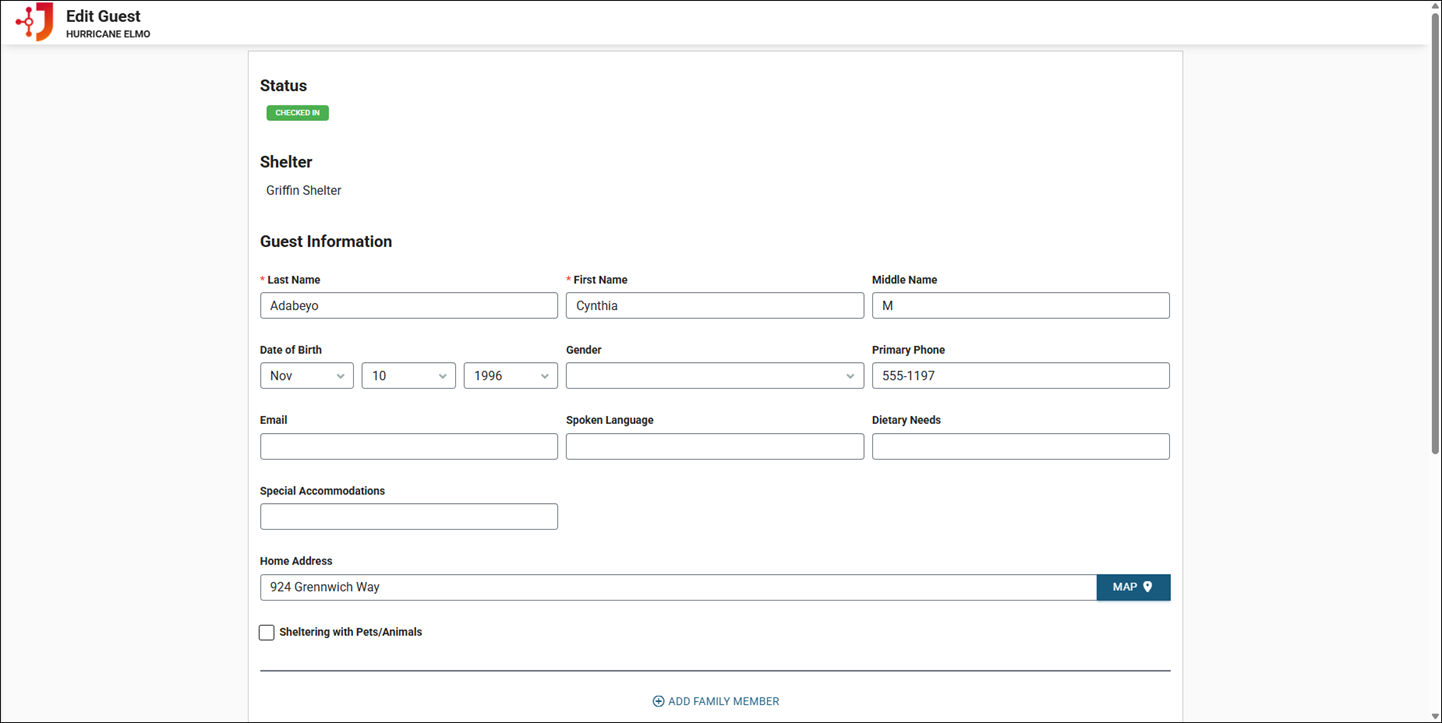Click the First Name field containing Cynthia
This screenshot has height=723, width=1442.
[x=714, y=306]
